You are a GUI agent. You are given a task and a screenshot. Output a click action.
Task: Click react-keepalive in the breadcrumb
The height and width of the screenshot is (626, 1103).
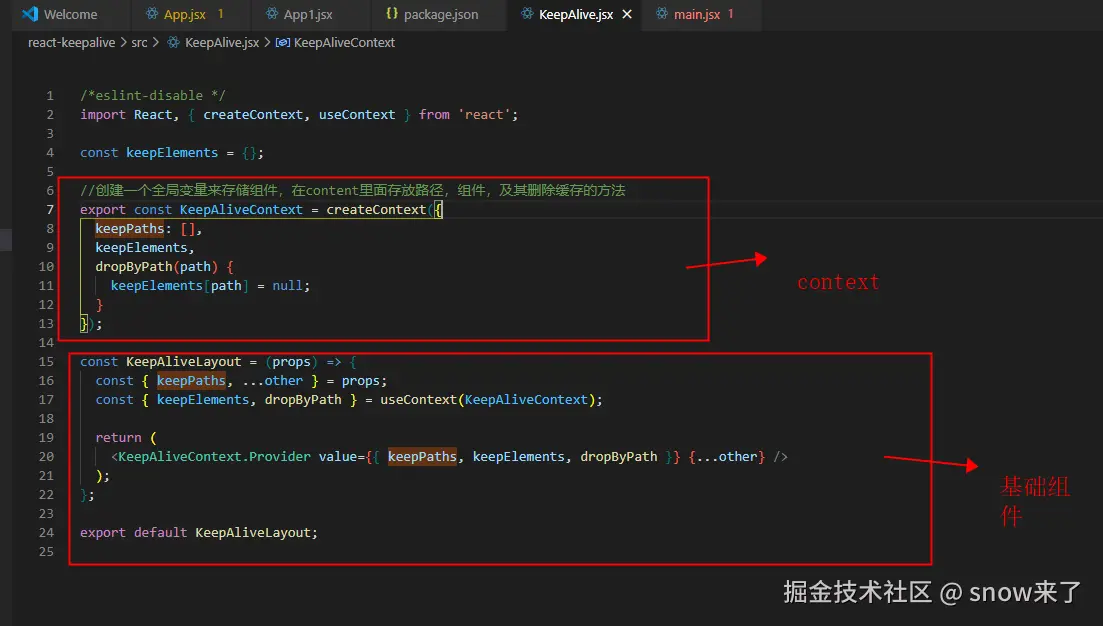coord(71,42)
